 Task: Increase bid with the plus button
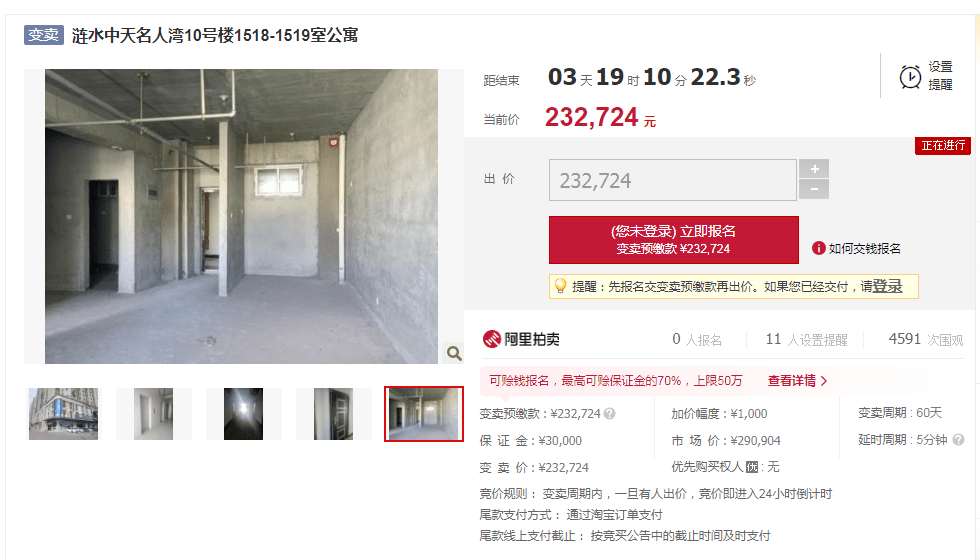814,169
